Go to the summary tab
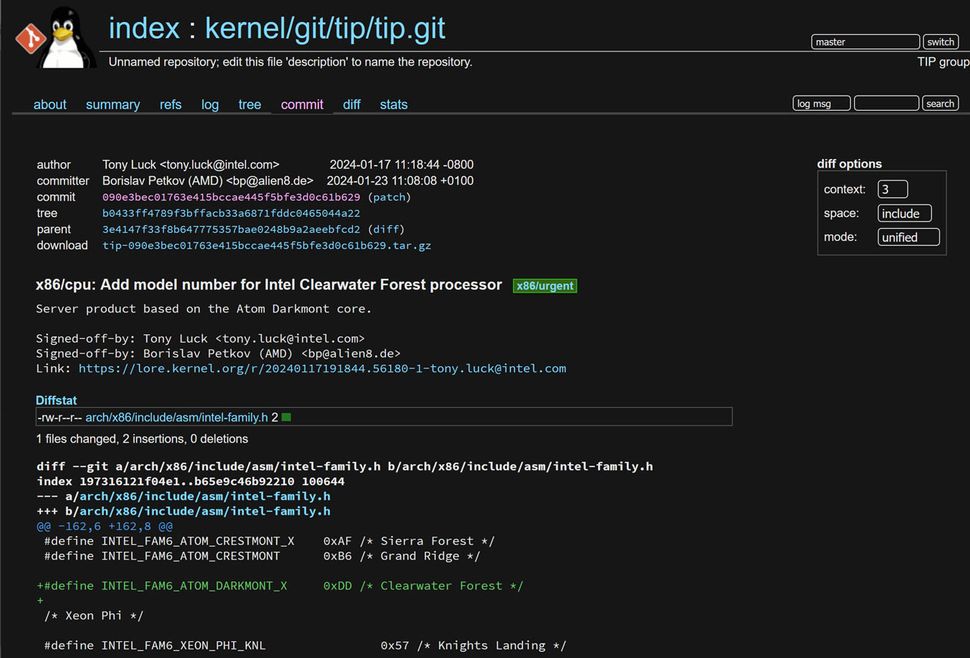The width and height of the screenshot is (970, 658). 113,104
